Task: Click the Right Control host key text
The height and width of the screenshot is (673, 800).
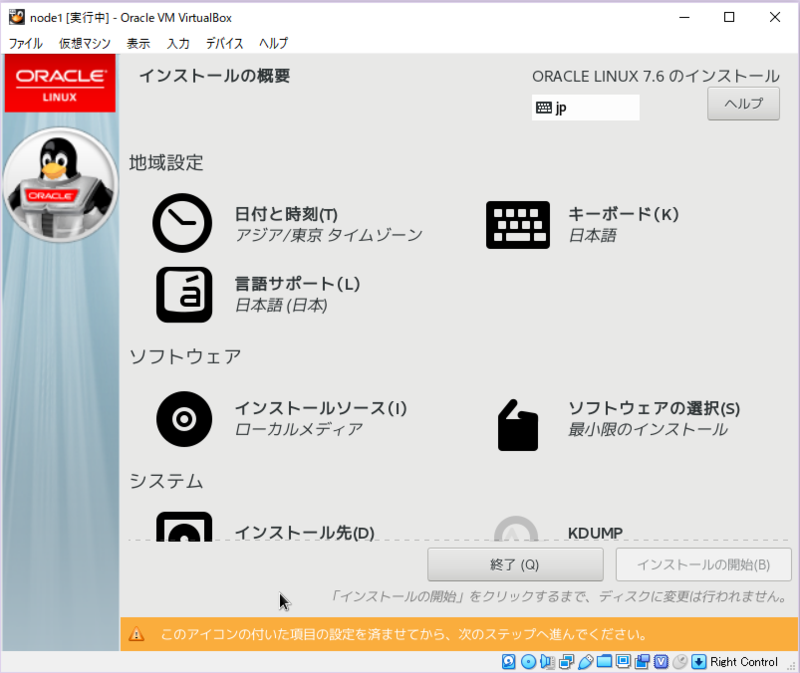Action: [x=744, y=662]
